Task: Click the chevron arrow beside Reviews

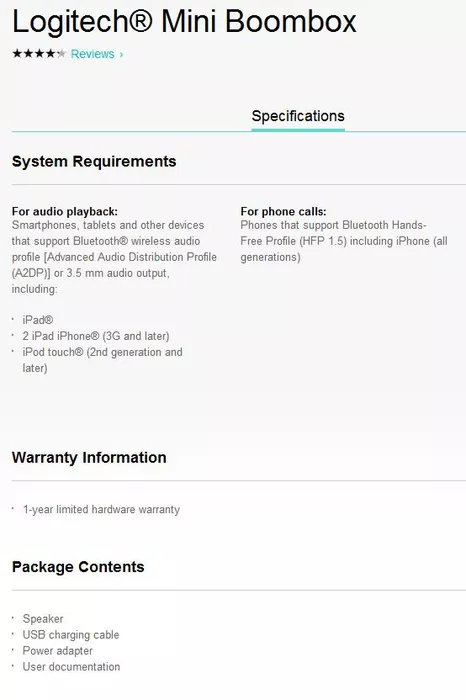Action: click(121, 54)
